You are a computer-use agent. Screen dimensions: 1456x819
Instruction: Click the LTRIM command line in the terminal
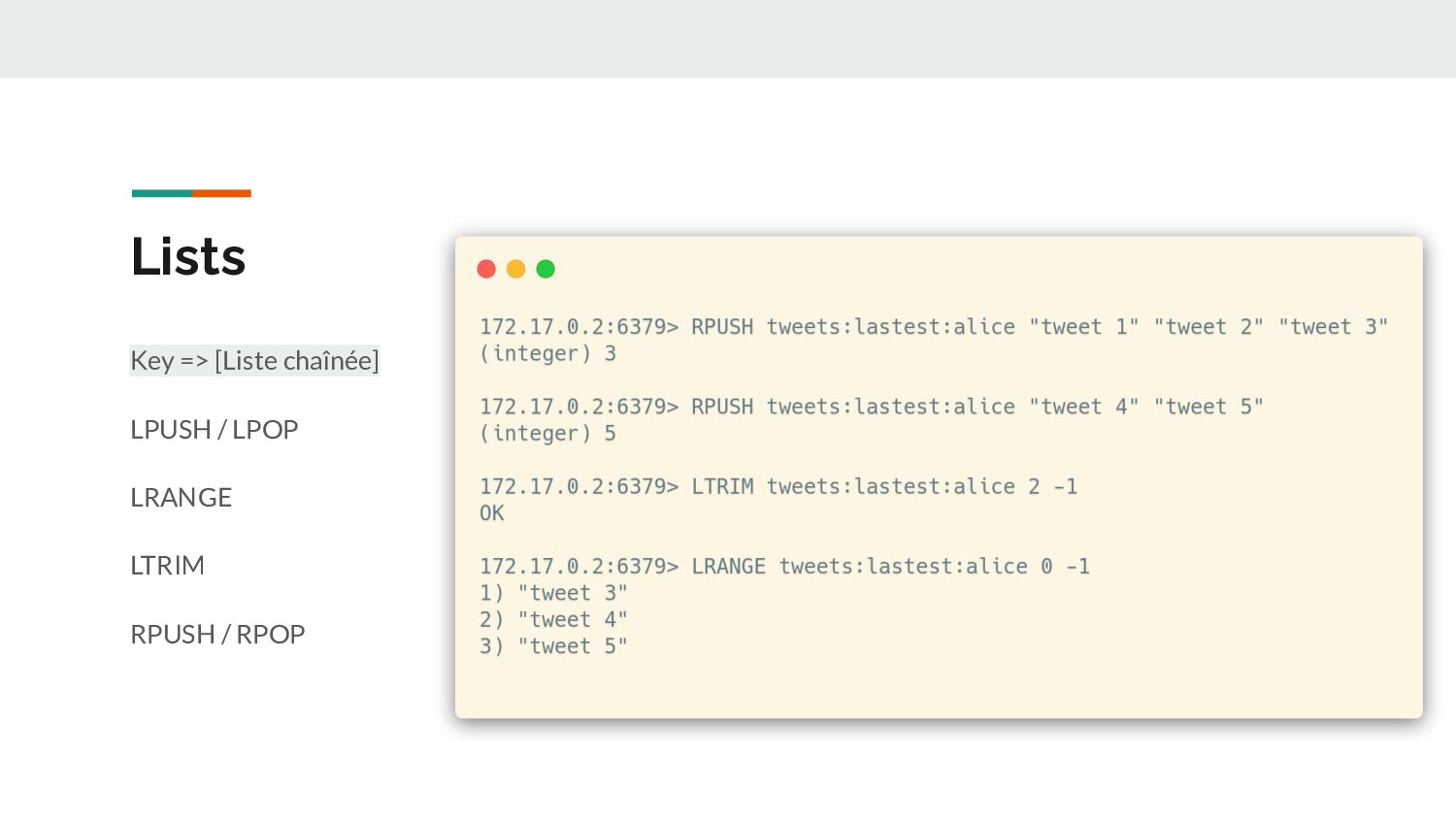(778, 486)
